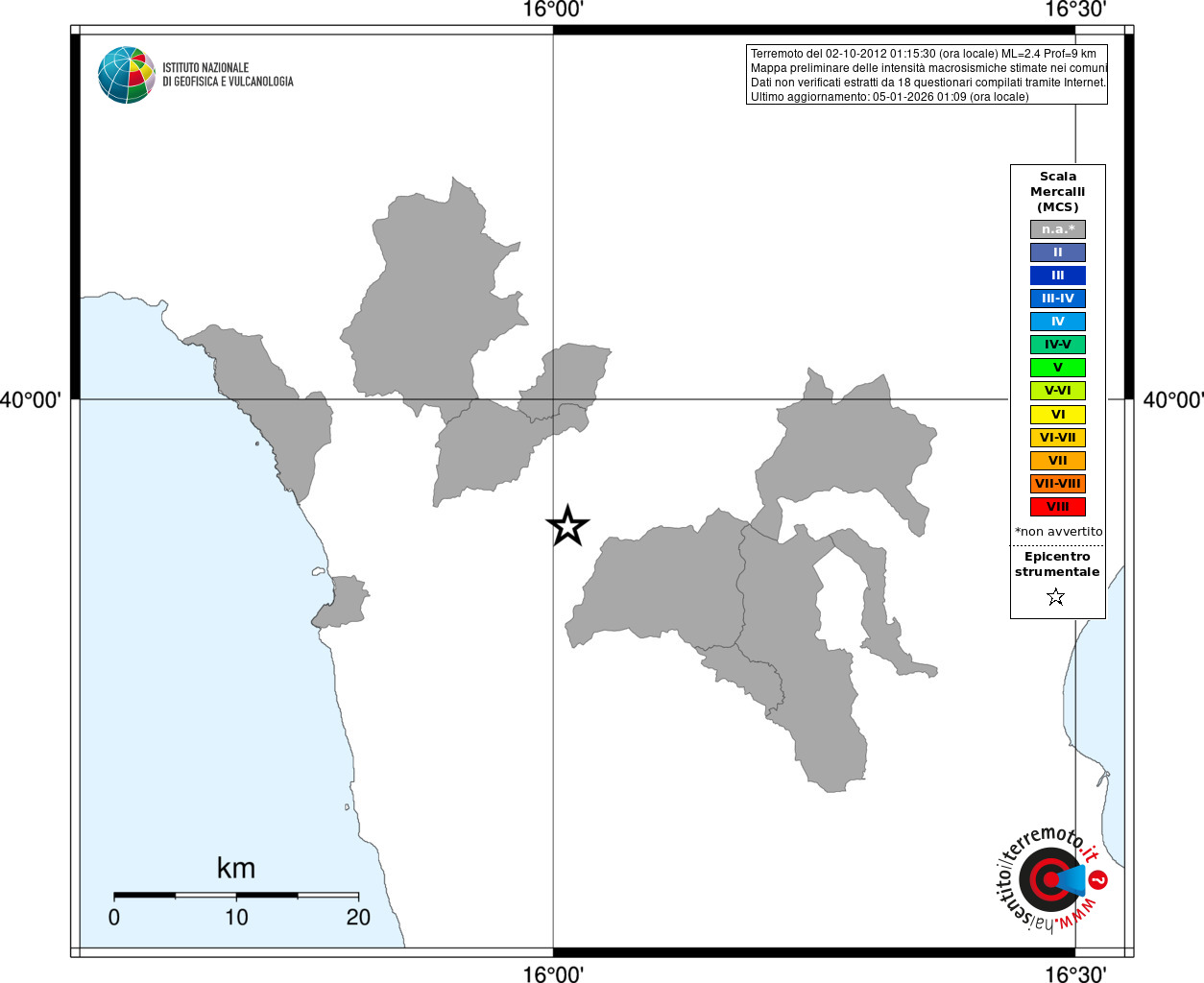Click the red question mark icon
The height and width of the screenshot is (983, 1204).
click(x=1098, y=879)
